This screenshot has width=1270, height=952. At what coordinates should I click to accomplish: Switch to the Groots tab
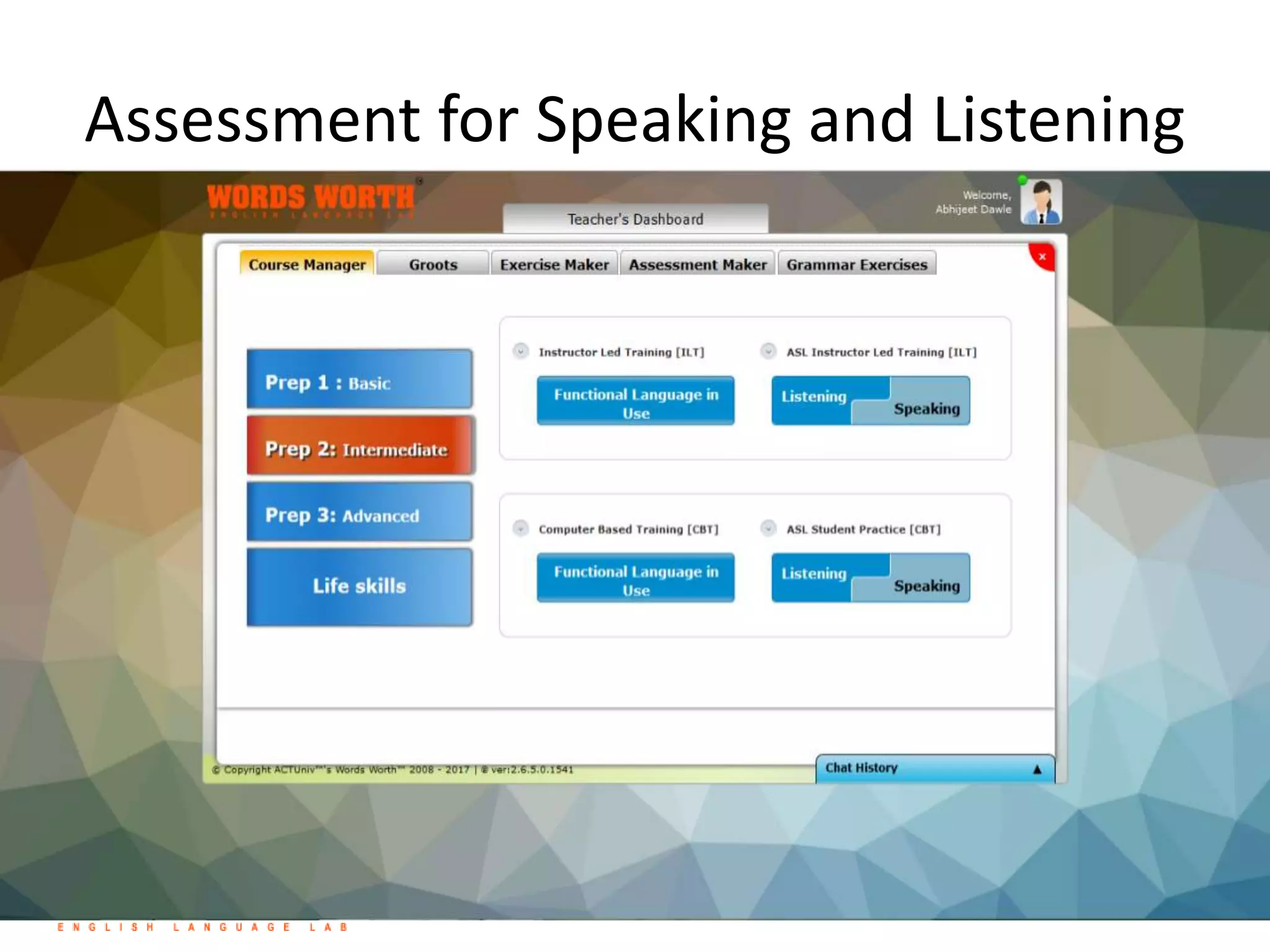tap(433, 265)
